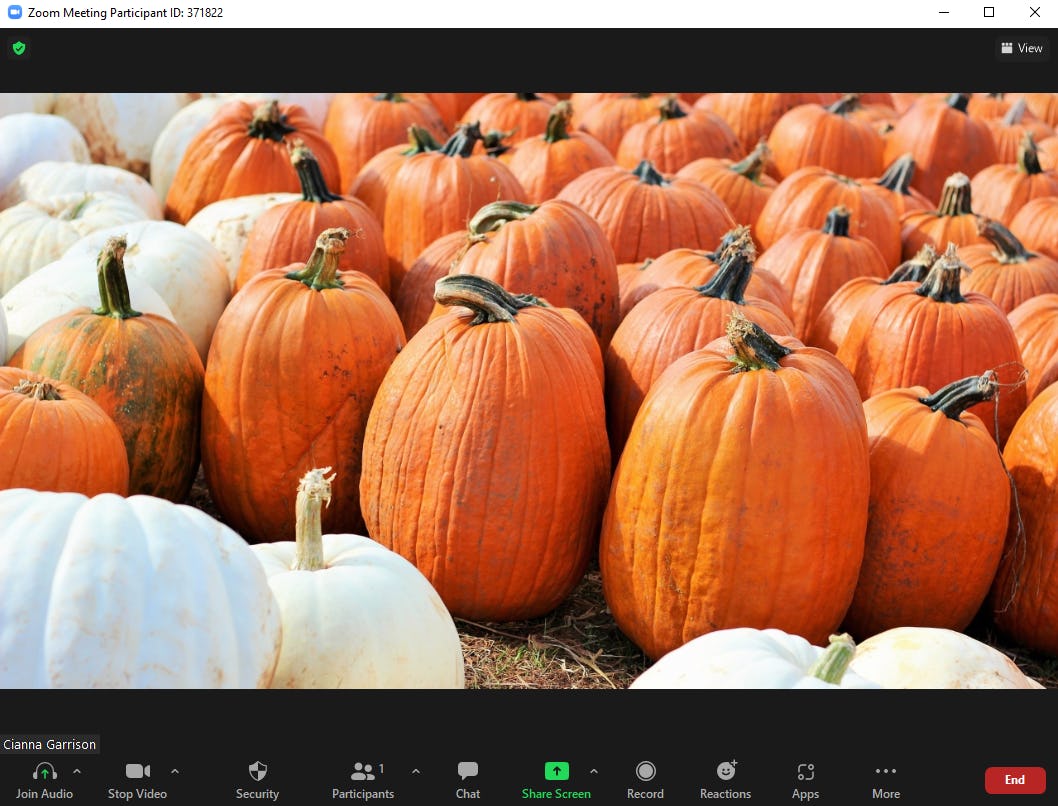Image resolution: width=1058 pixels, height=806 pixels.
Task: Expand the audio settings chevron
Action: click(77, 771)
